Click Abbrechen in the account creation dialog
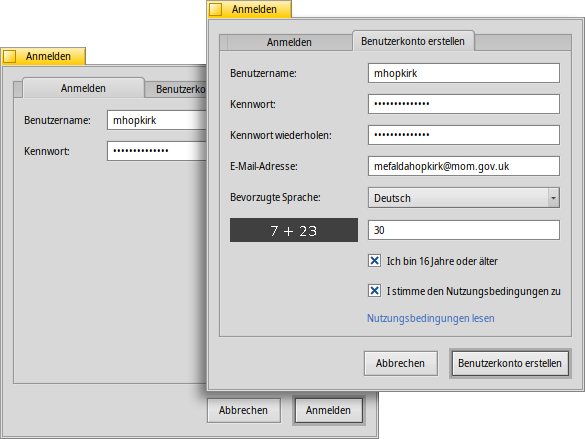This screenshot has height=439, width=585. point(401,363)
